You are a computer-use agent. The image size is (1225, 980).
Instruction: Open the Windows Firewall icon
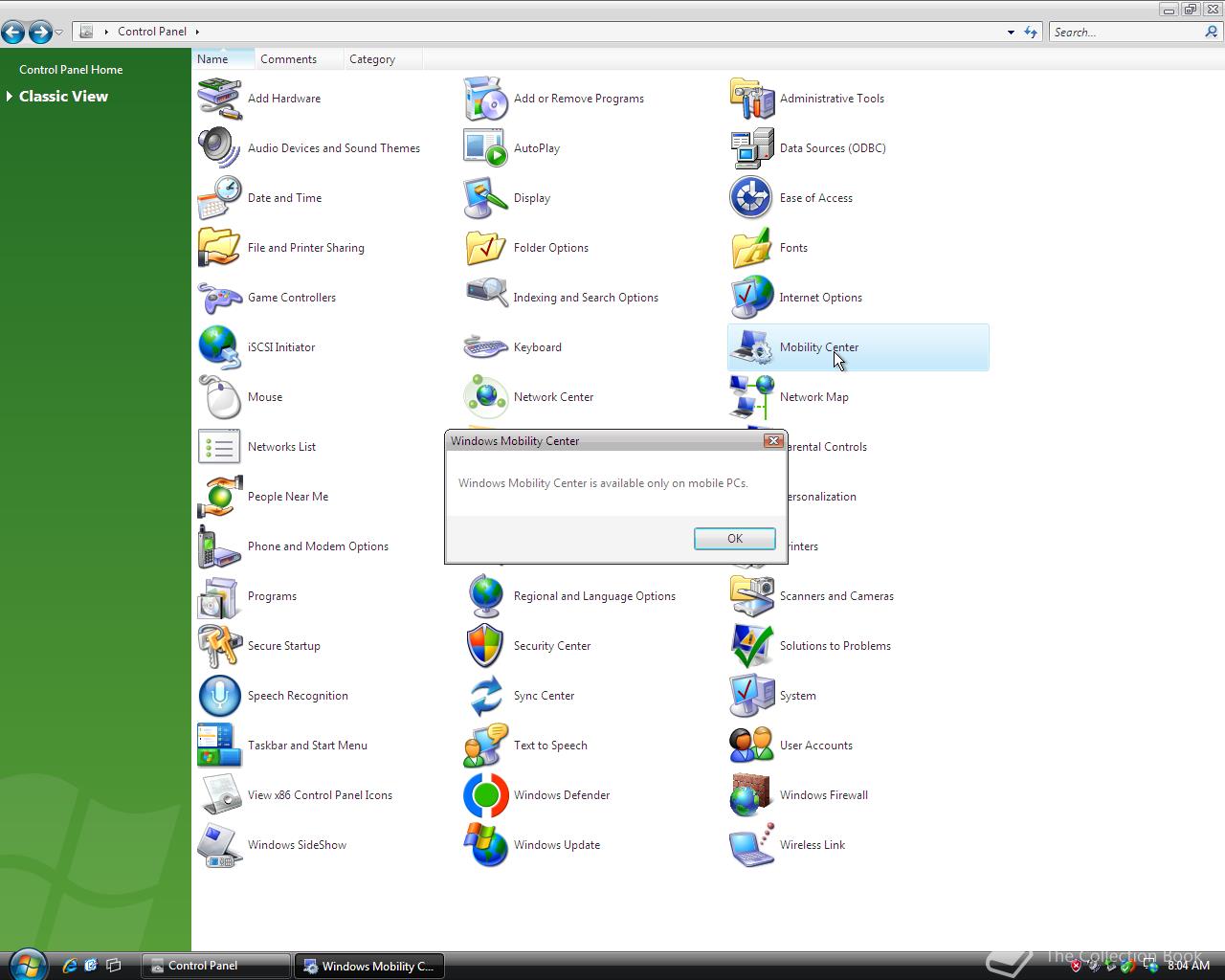coord(751,795)
